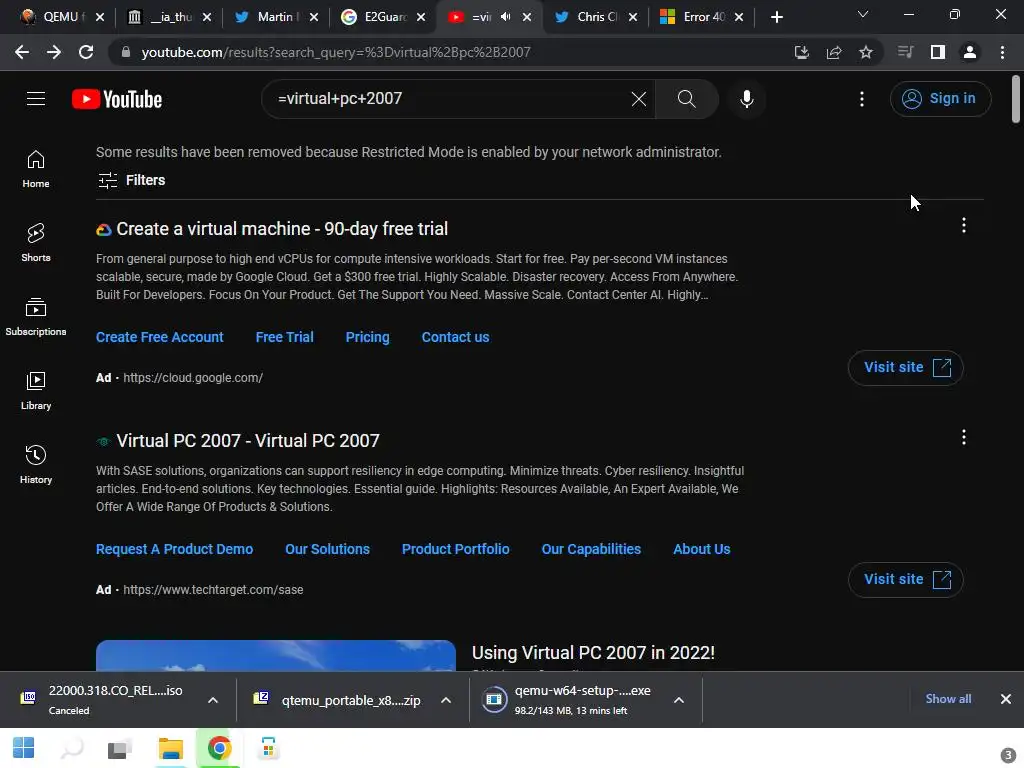Open the Create a virtual machine ad title
The height and width of the screenshot is (768, 1024).
click(281, 229)
